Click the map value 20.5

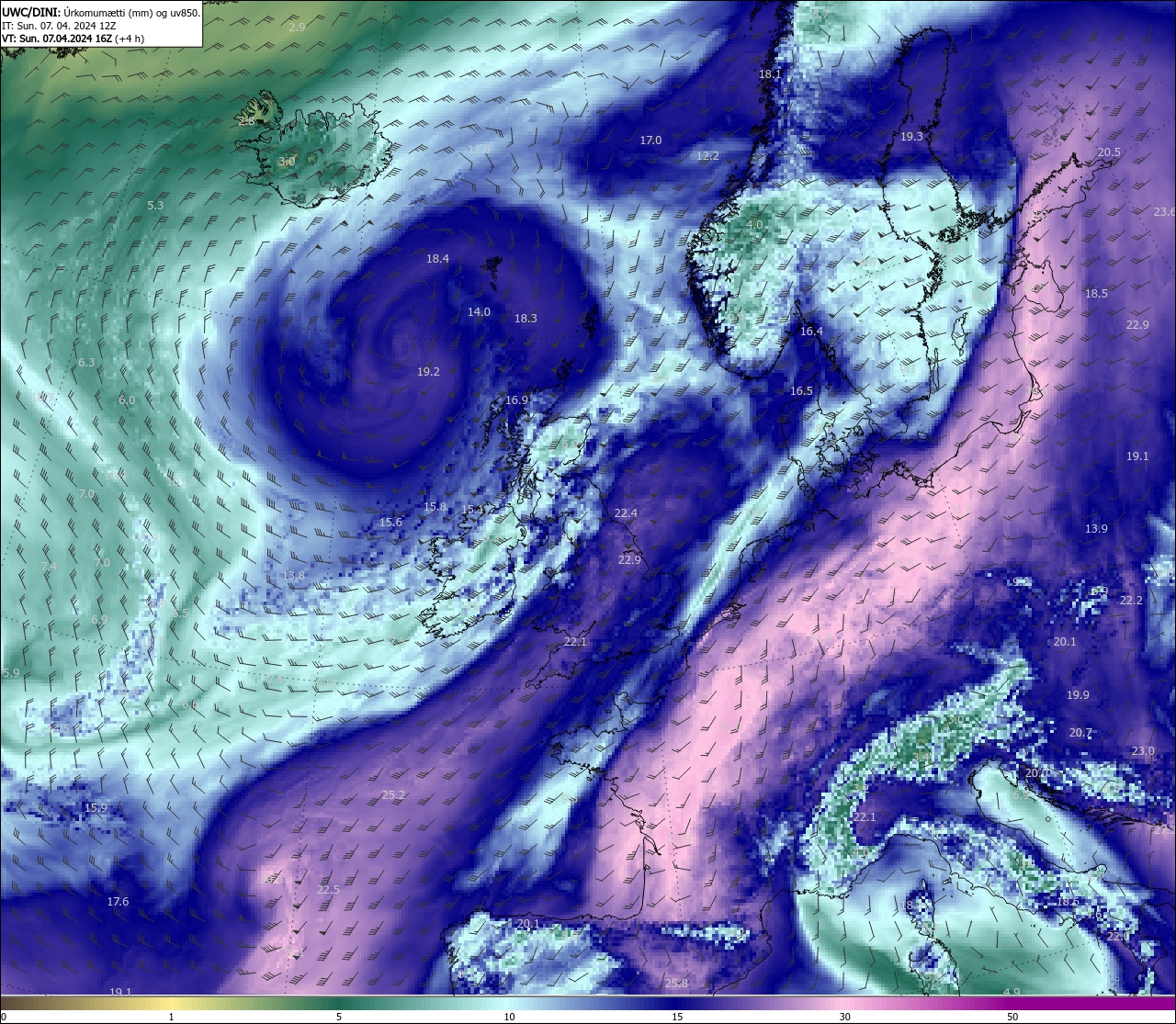pos(1109,152)
